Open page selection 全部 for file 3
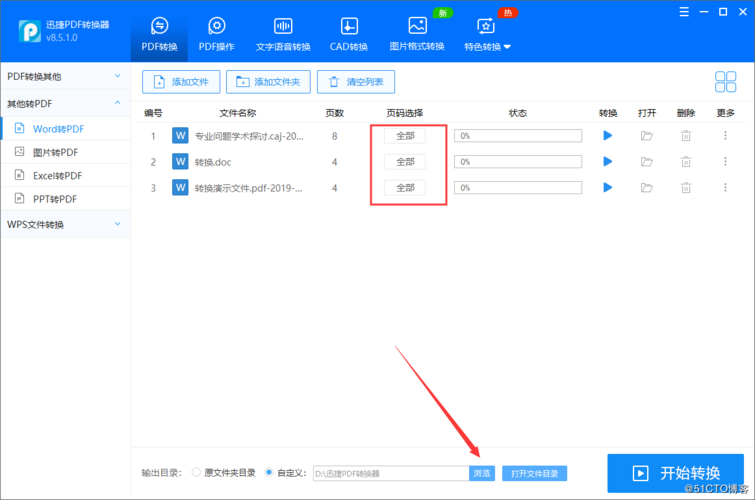This screenshot has width=755, height=500. click(405, 188)
